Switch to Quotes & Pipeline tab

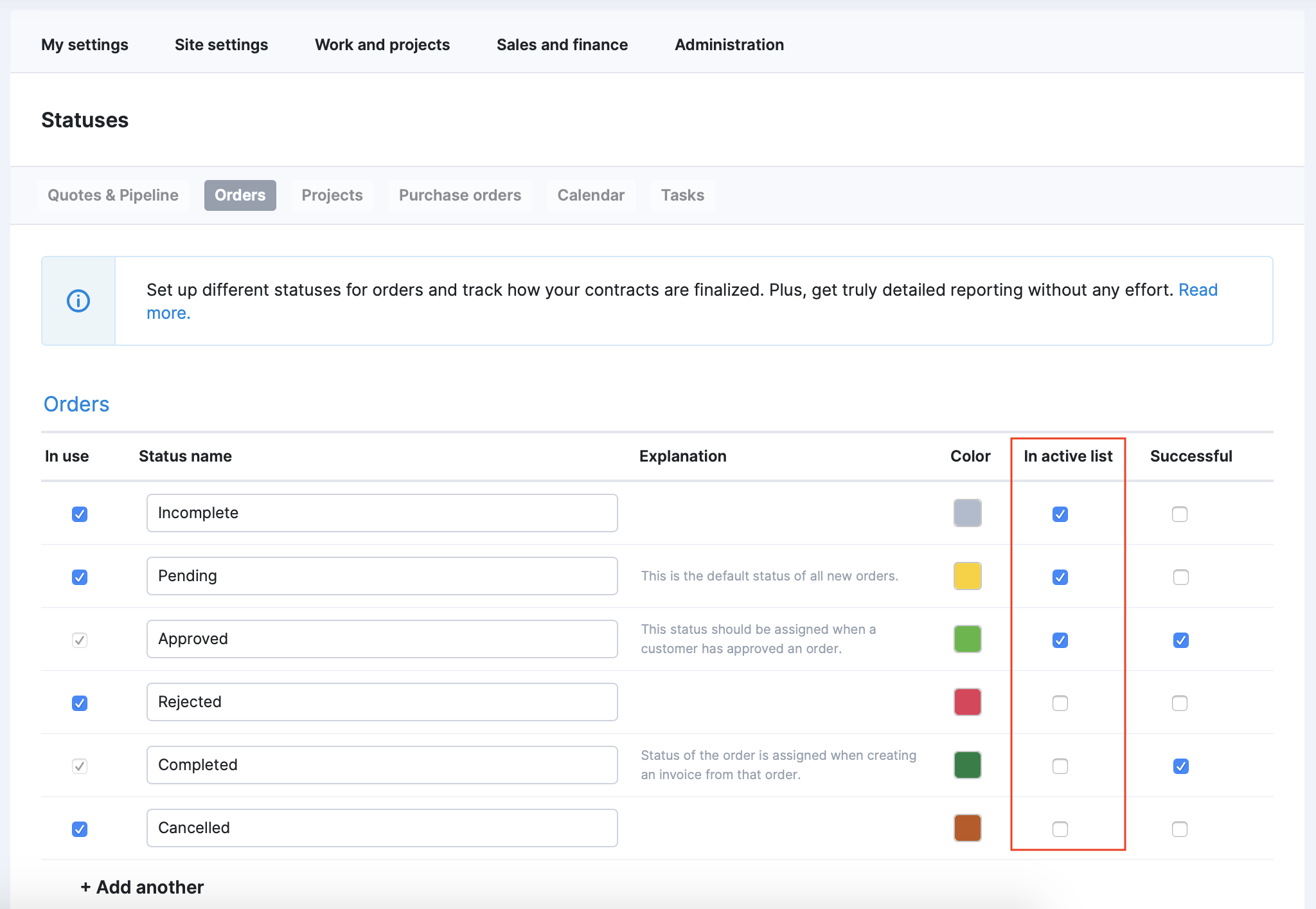point(113,195)
